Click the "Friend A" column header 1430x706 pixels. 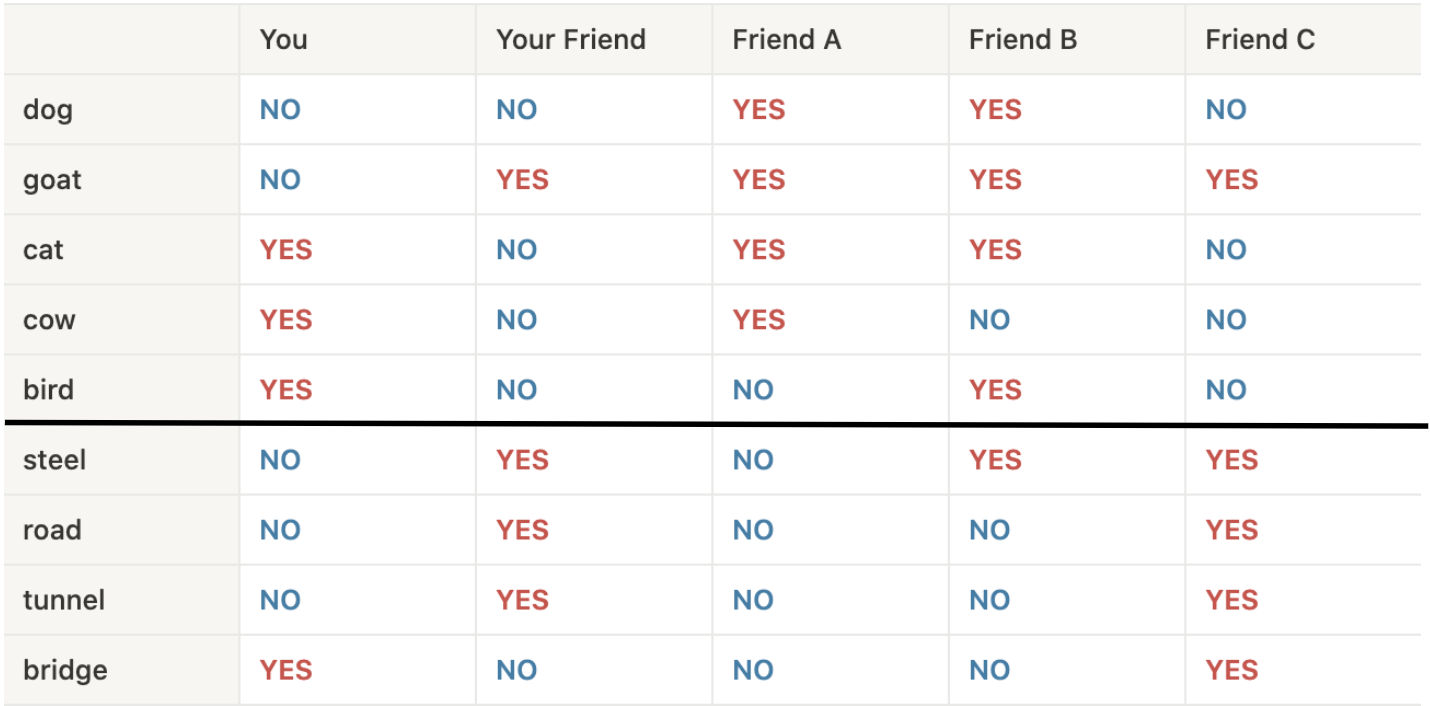(x=786, y=40)
